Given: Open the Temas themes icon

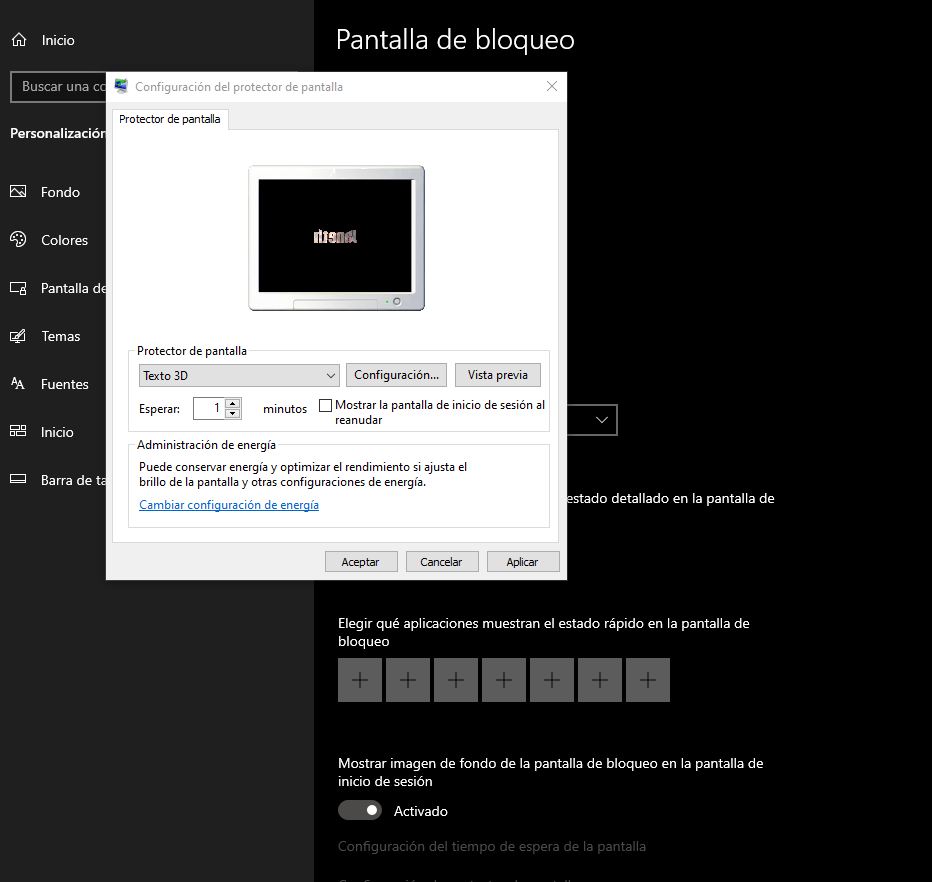Looking at the screenshot, I should click(x=18, y=336).
